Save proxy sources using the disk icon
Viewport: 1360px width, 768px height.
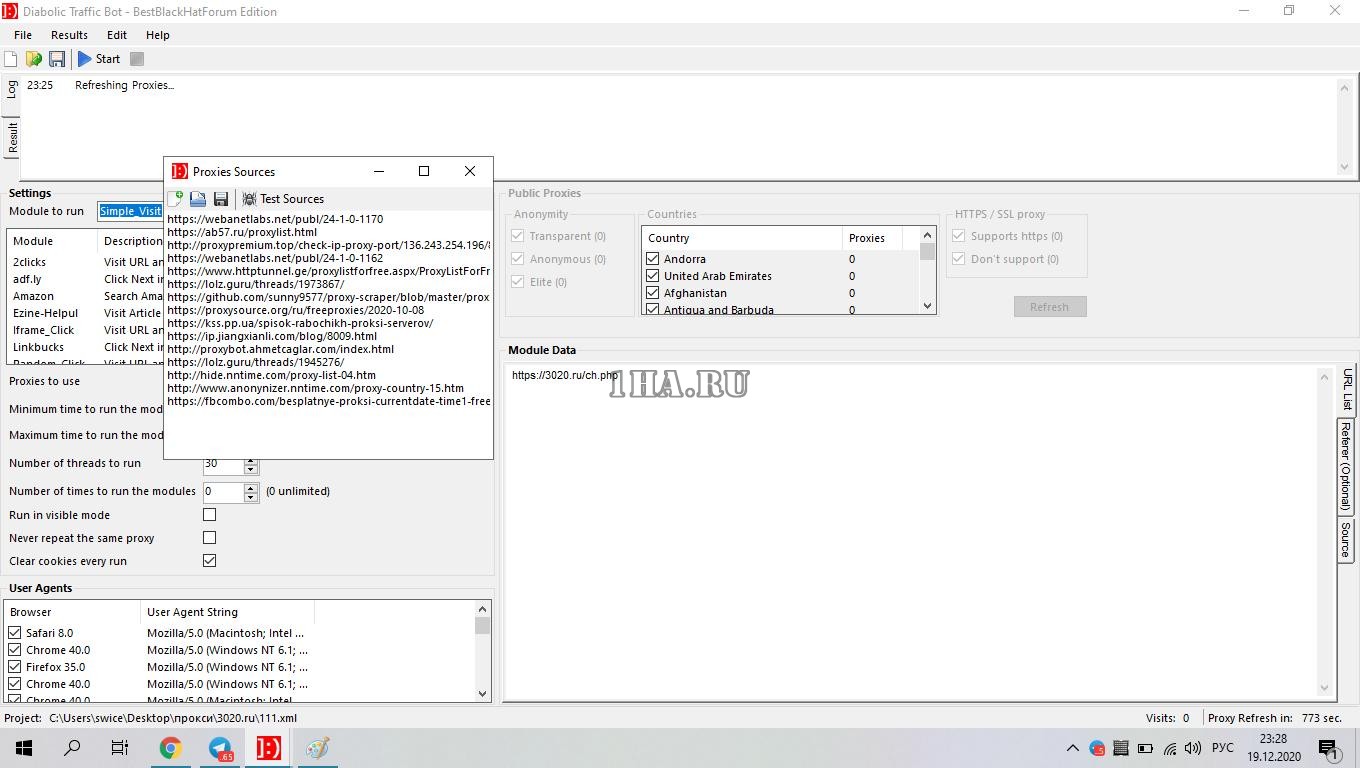click(220, 198)
